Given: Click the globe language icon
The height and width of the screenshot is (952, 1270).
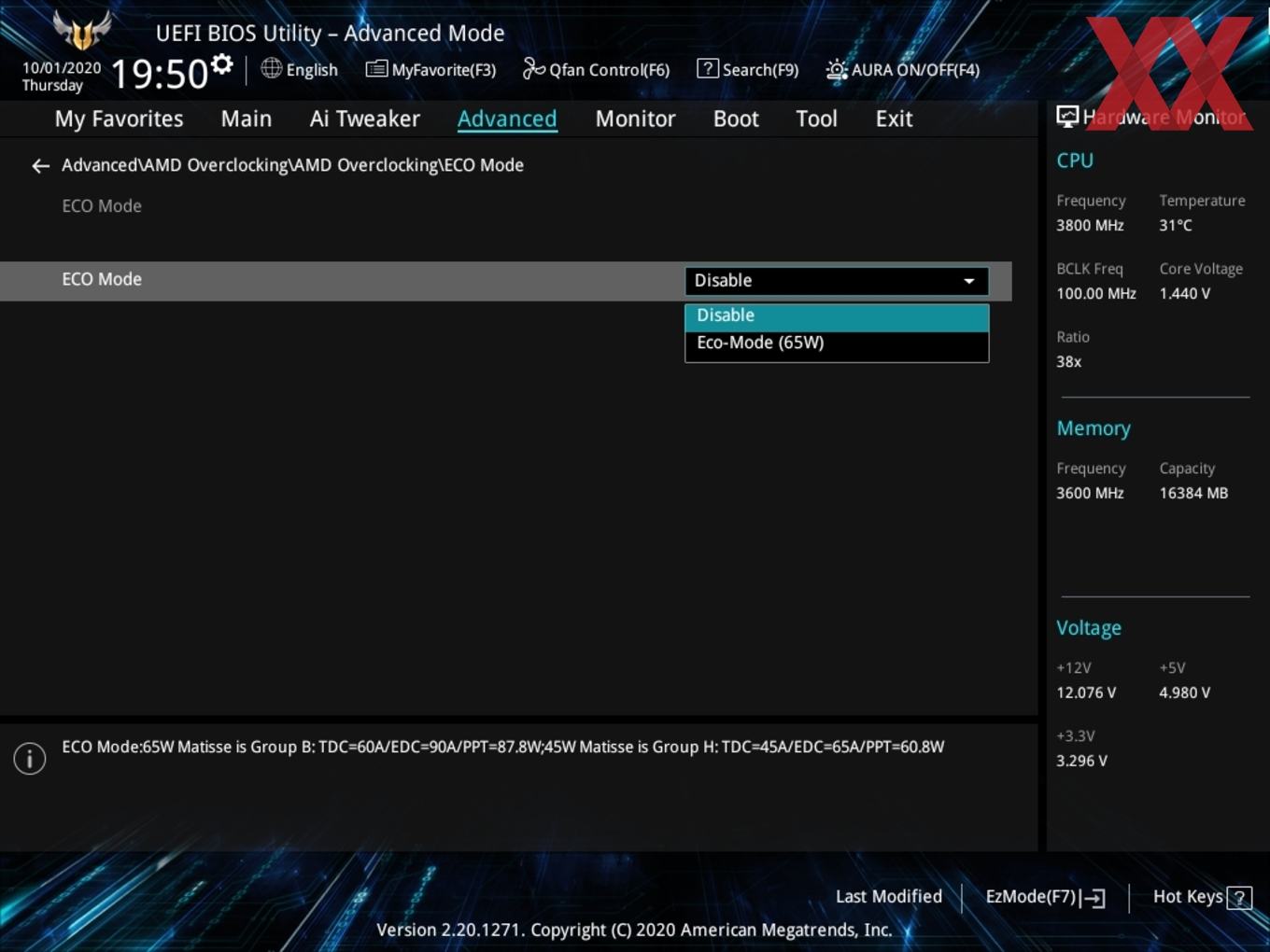Looking at the screenshot, I should click(272, 68).
